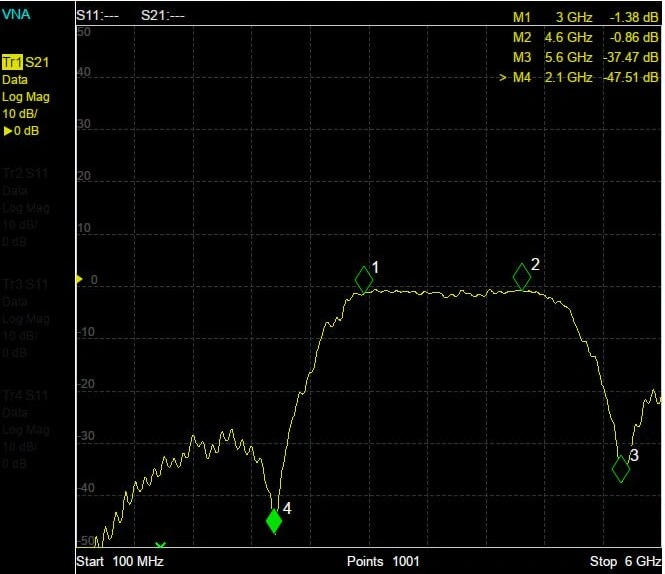Select marker 3 diamond near 5.6 GHz
Viewport: 665px width, 574px height.
tap(621, 469)
